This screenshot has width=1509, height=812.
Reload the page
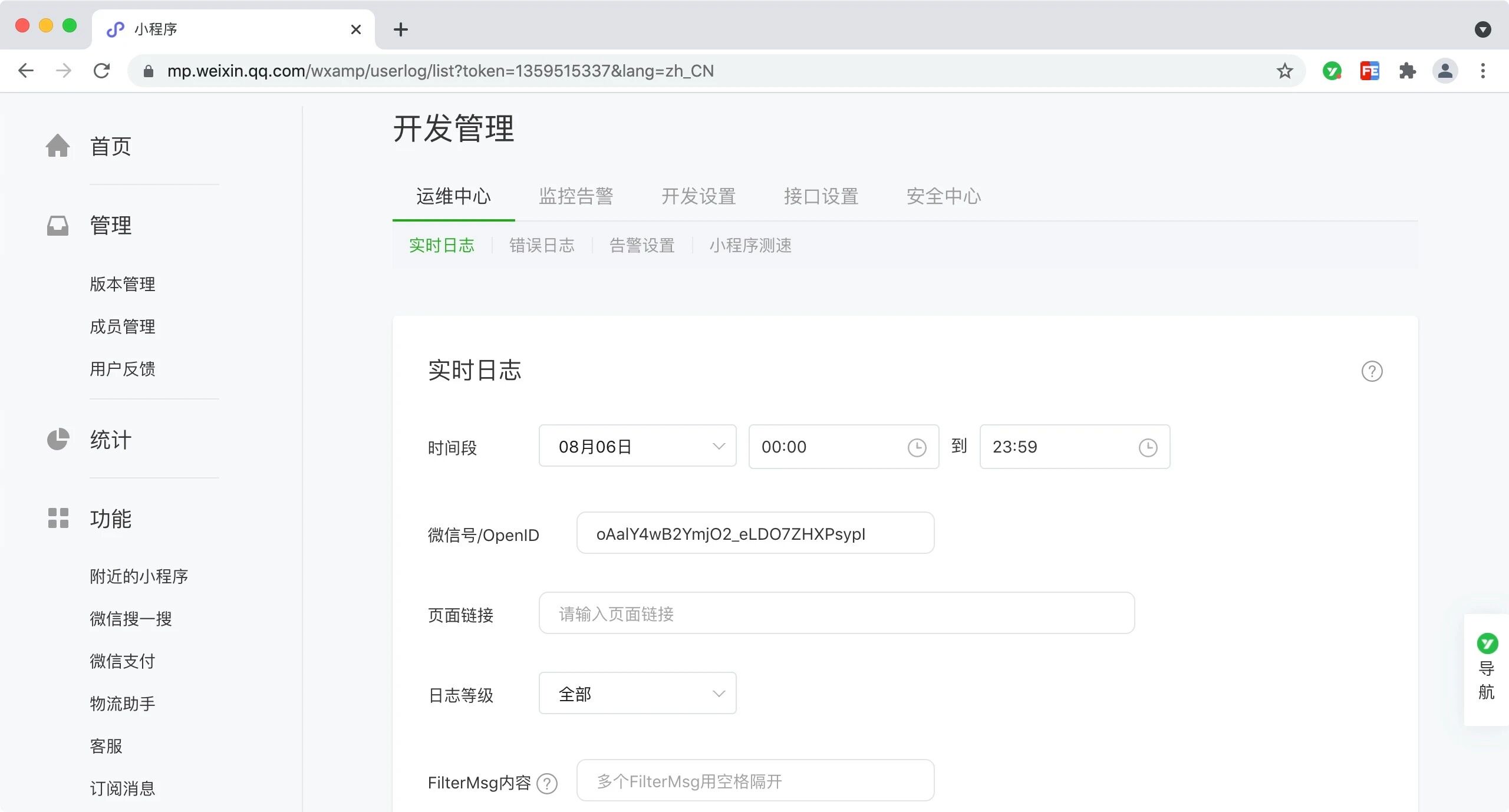pyautogui.click(x=101, y=71)
